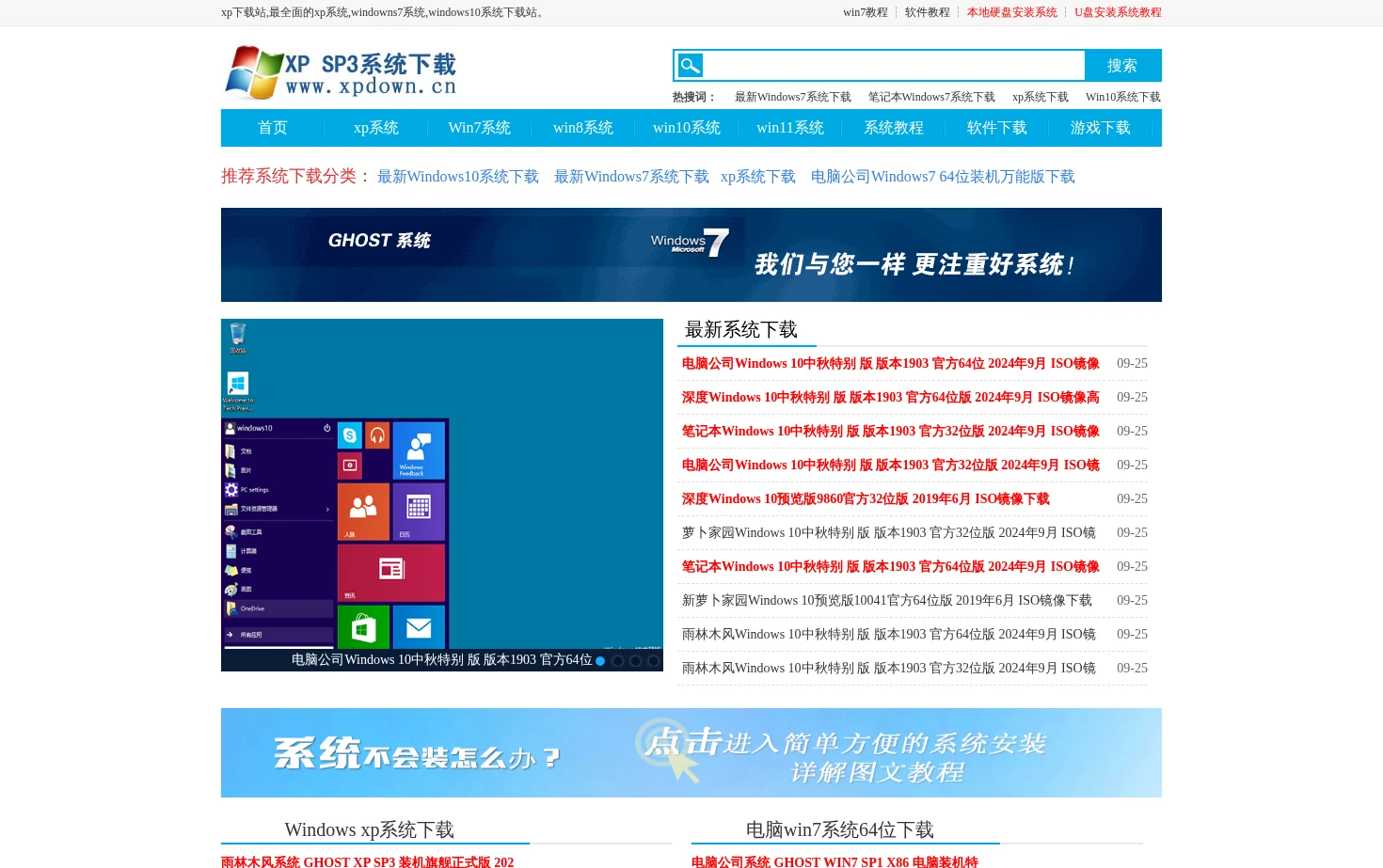1383x868 pixels.
Task: Open 深度Windows 10预览版9860官方32位版 link
Action: click(x=866, y=498)
